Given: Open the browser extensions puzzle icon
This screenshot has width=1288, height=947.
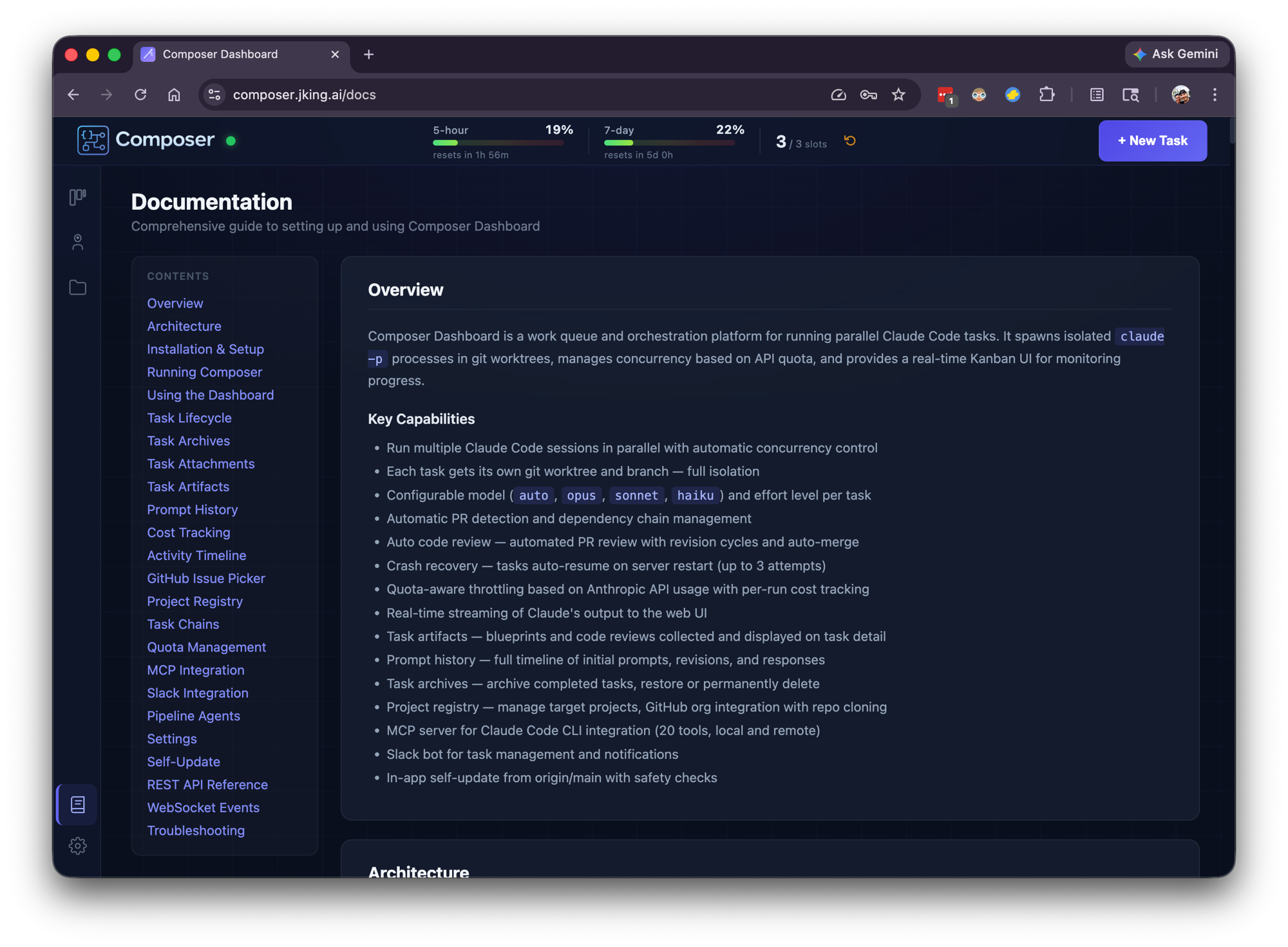Looking at the screenshot, I should 1046,95.
